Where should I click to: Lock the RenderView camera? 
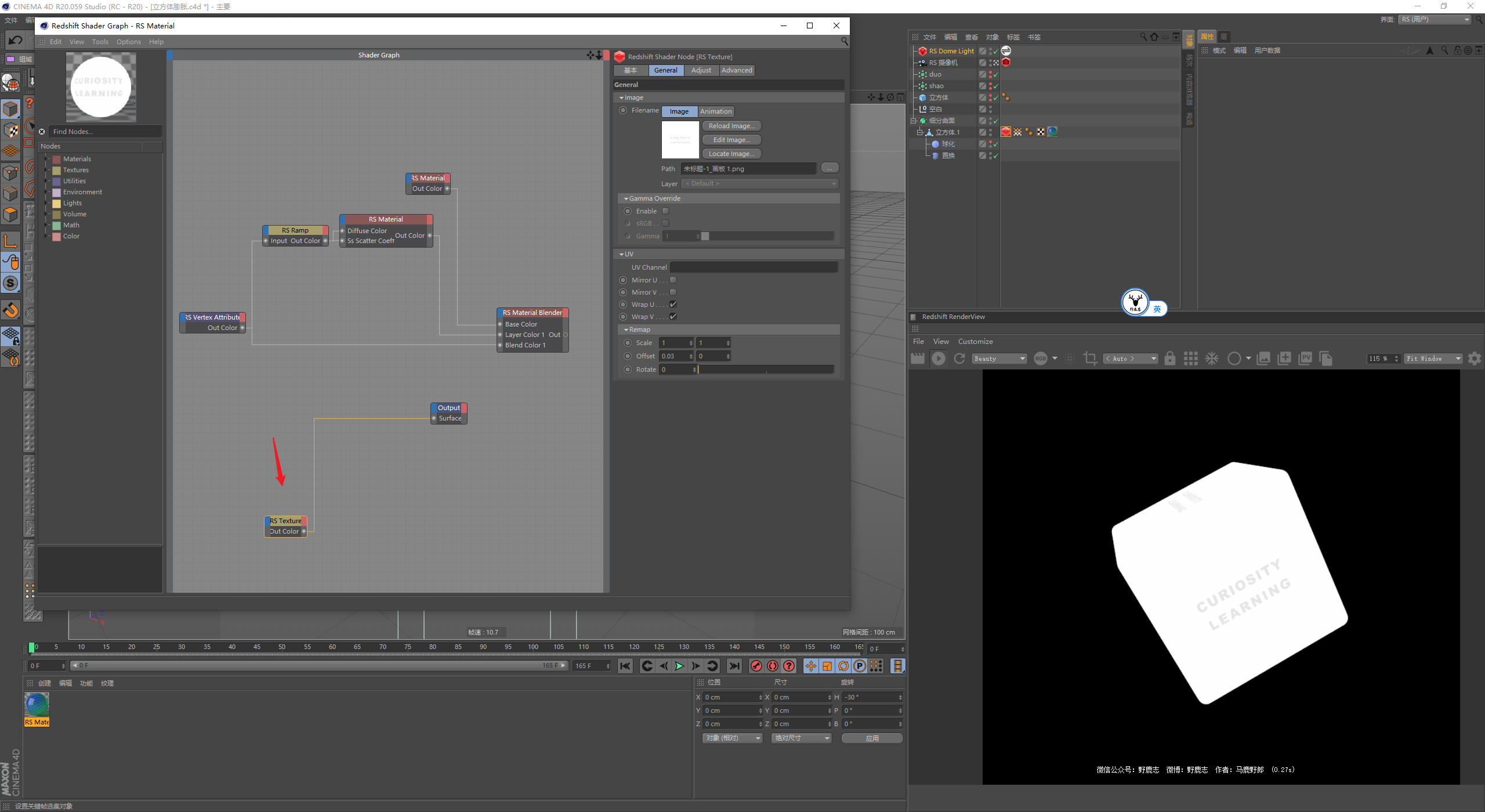pos(1169,358)
